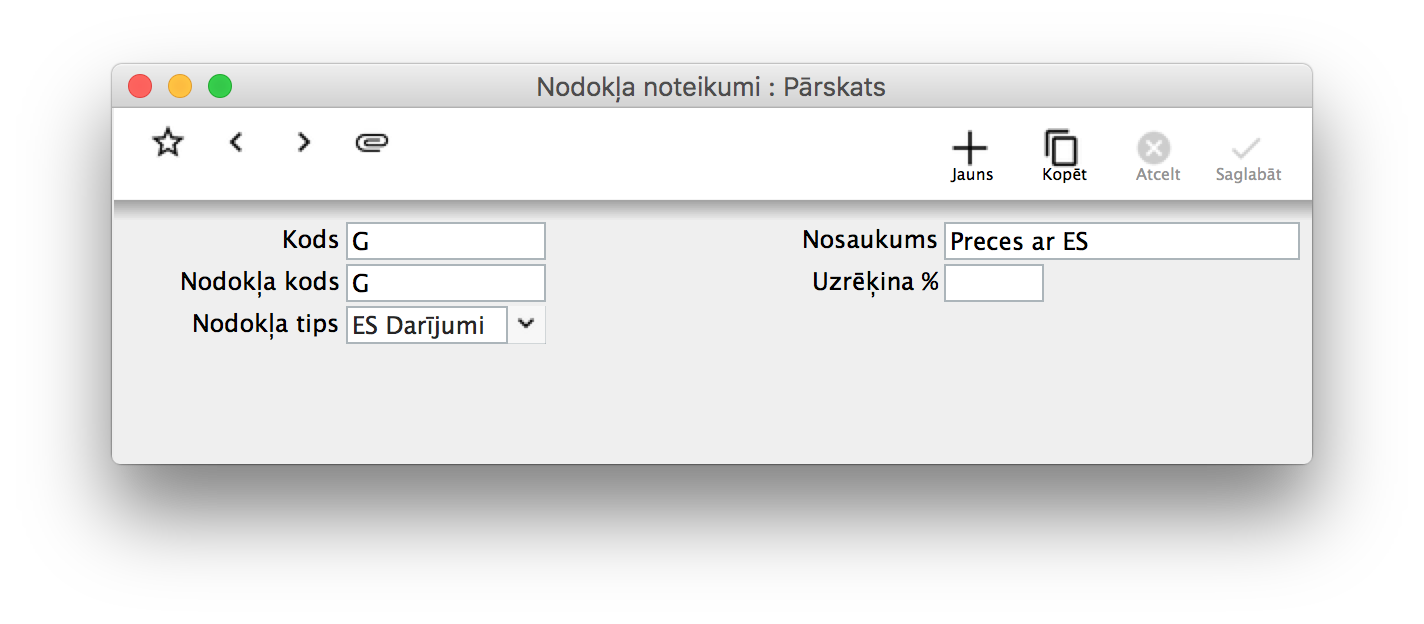The height and width of the screenshot is (624, 1424).
Task: Expand the Nodokļa tips dropdown arrow
Action: (x=526, y=324)
